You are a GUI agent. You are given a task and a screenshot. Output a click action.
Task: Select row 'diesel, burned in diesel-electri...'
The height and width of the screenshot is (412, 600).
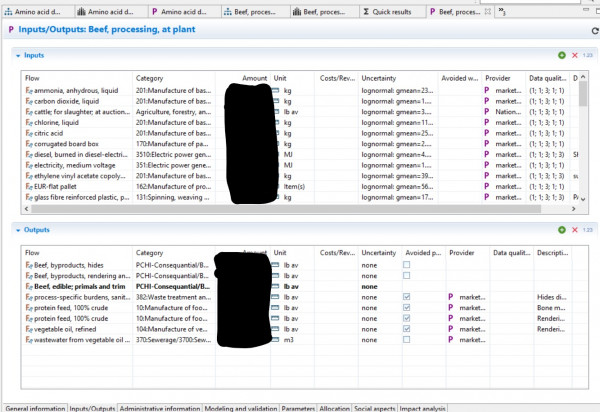300,155
